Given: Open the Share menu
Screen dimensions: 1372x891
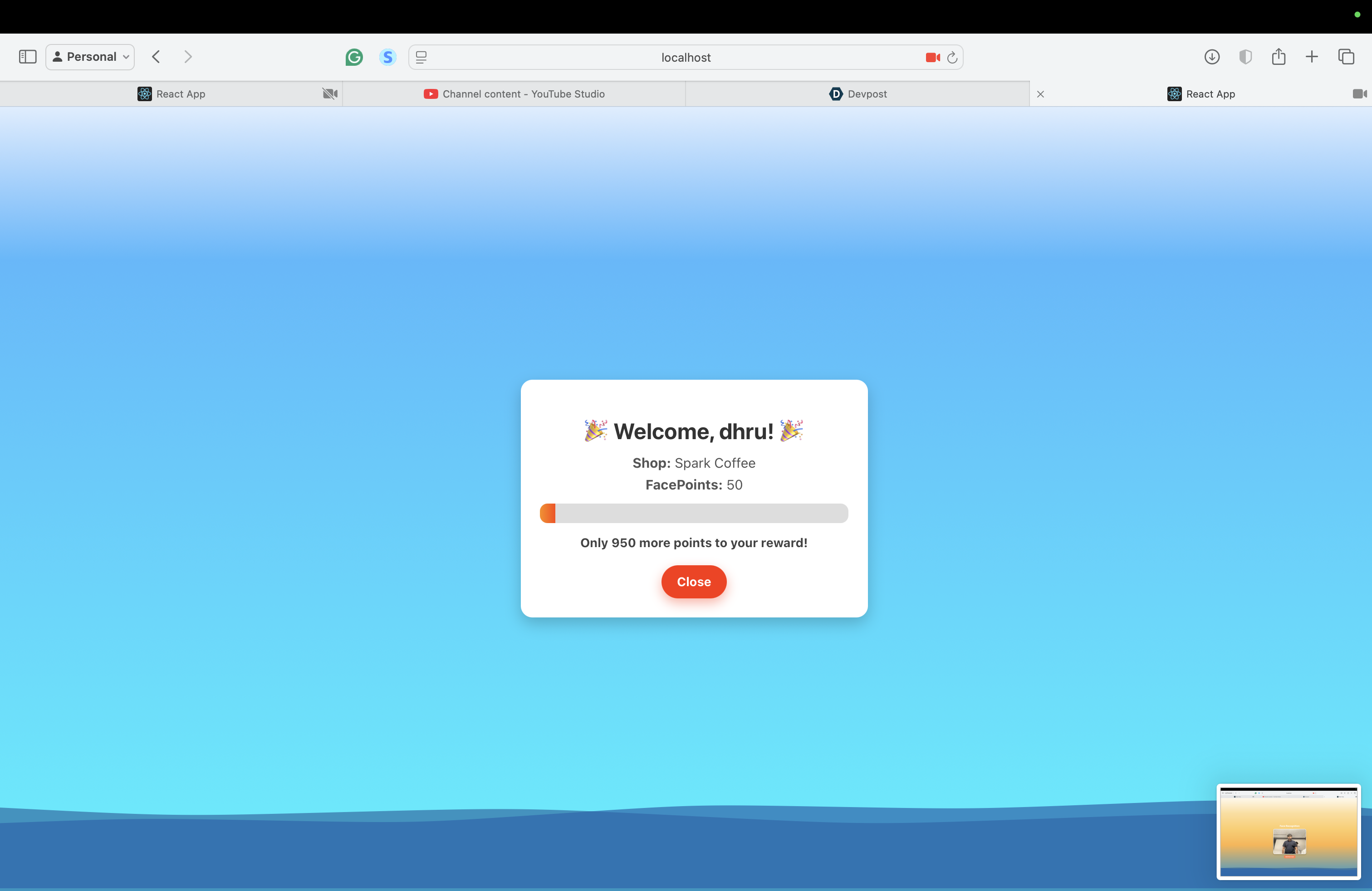Looking at the screenshot, I should (x=1279, y=56).
